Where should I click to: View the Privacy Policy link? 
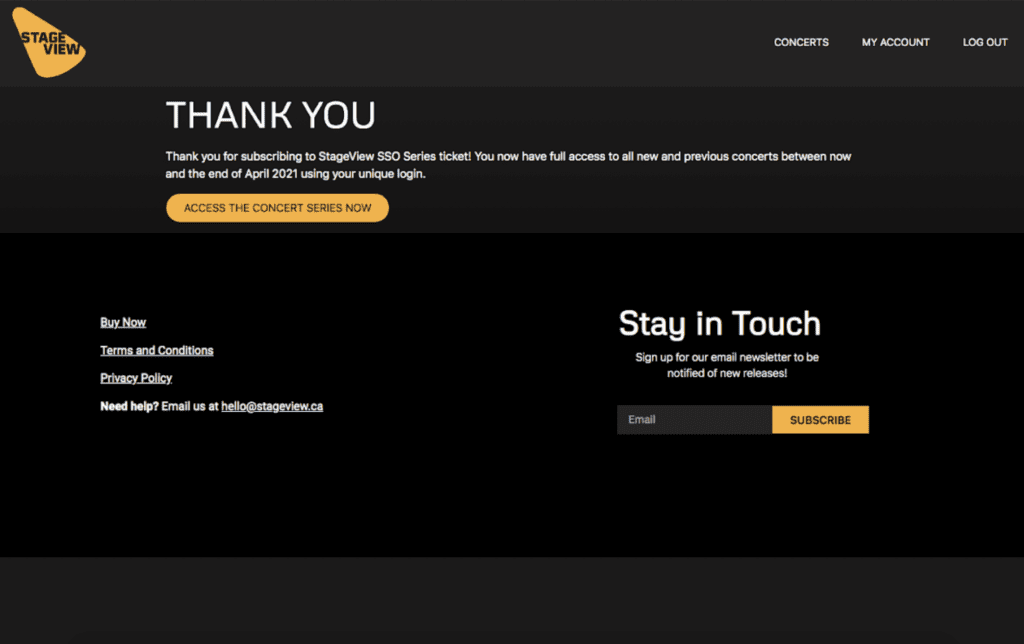pos(136,378)
